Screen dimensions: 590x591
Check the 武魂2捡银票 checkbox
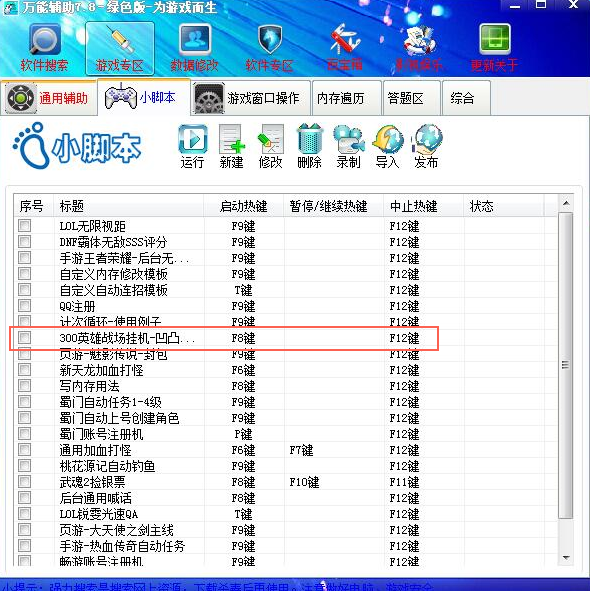[x=25, y=482]
